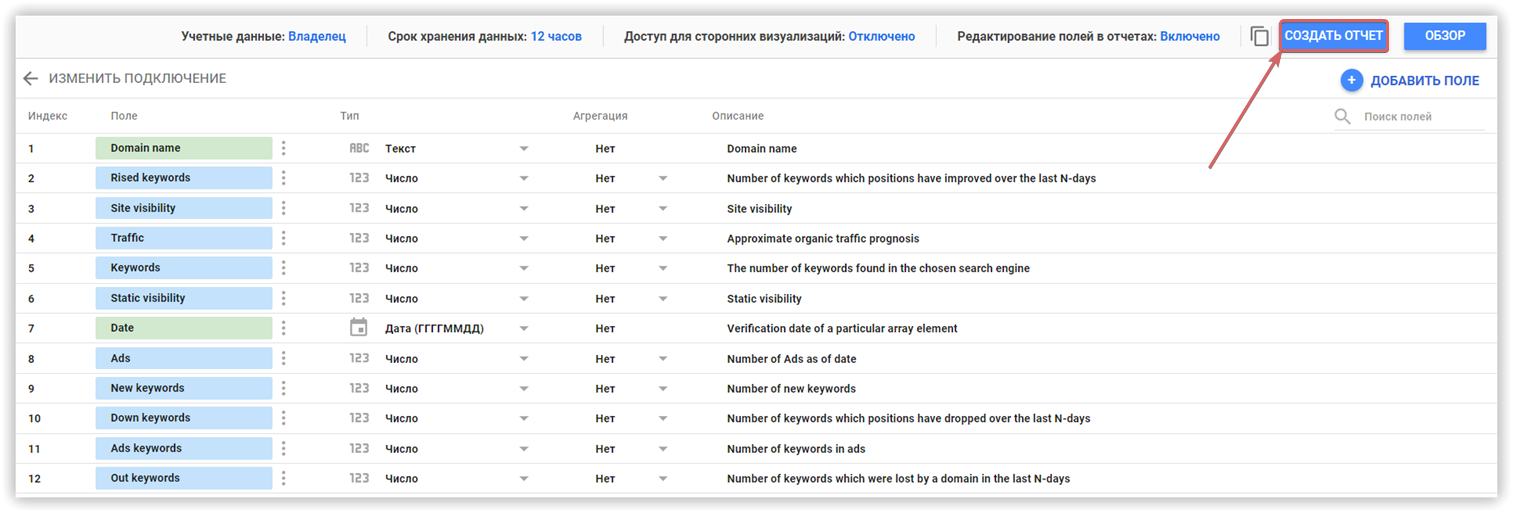Select the Domain name field chip
The height and width of the screenshot is (513, 1513).
pyautogui.click(x=184, y=148)
